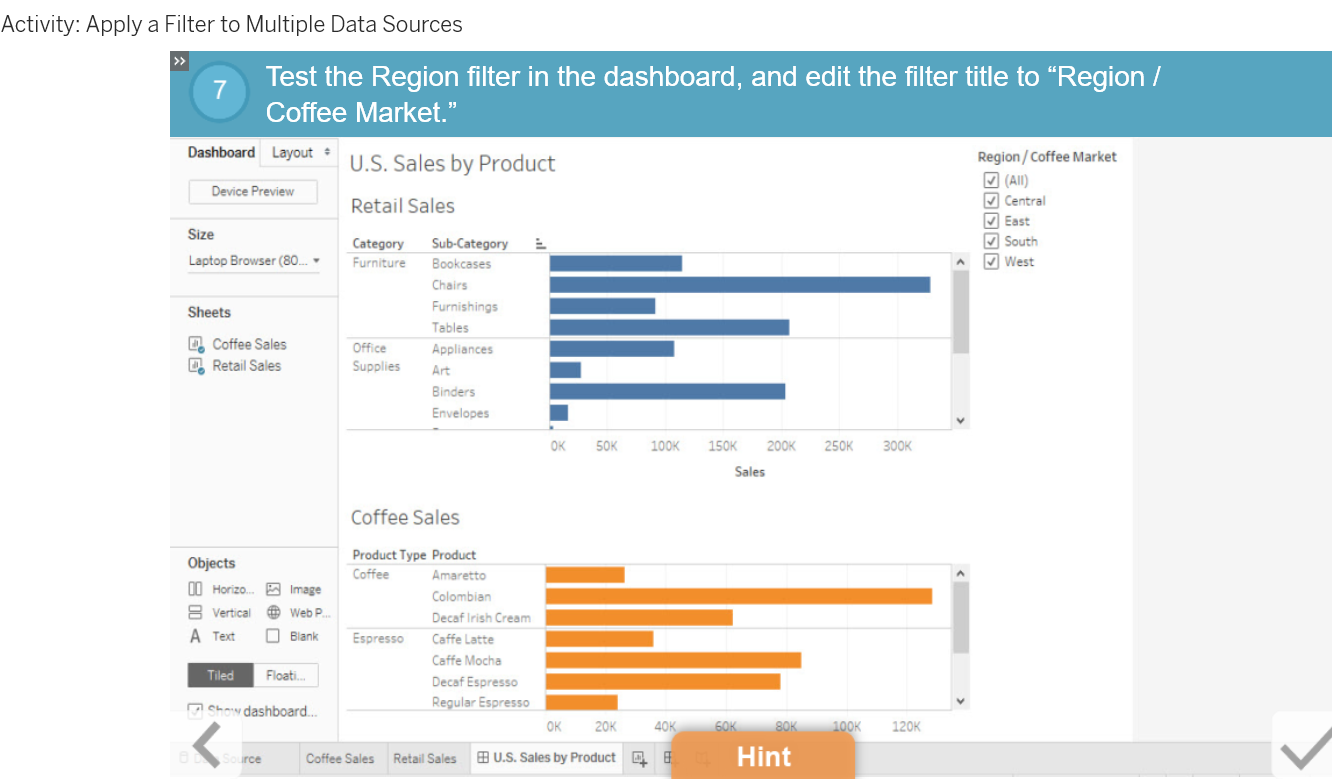
Task: Select the Tiled layout button
Action: tap(220, 675)
